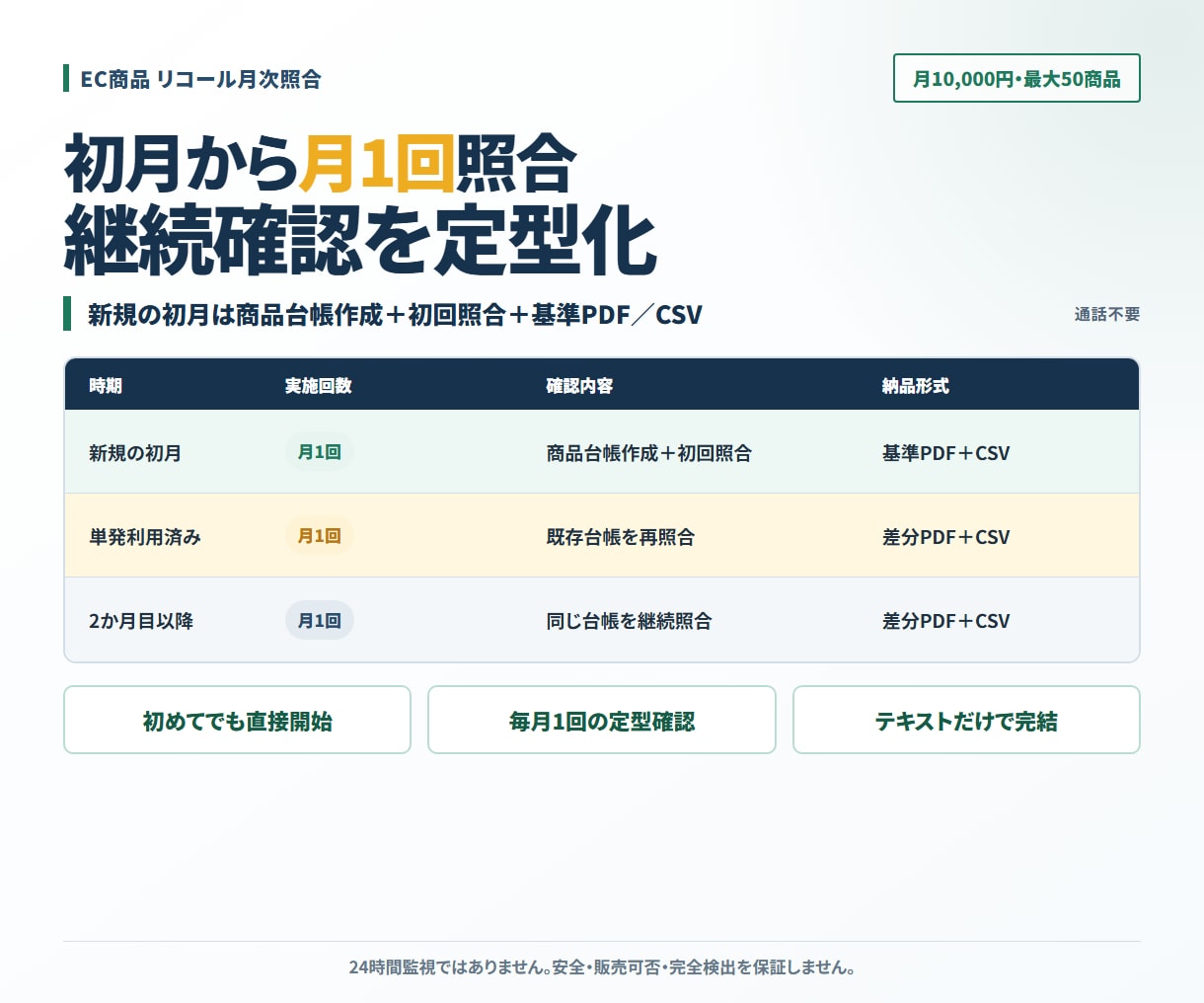Select the 新規の初月 row label
1204x1003 pixels.
point(135,453)
